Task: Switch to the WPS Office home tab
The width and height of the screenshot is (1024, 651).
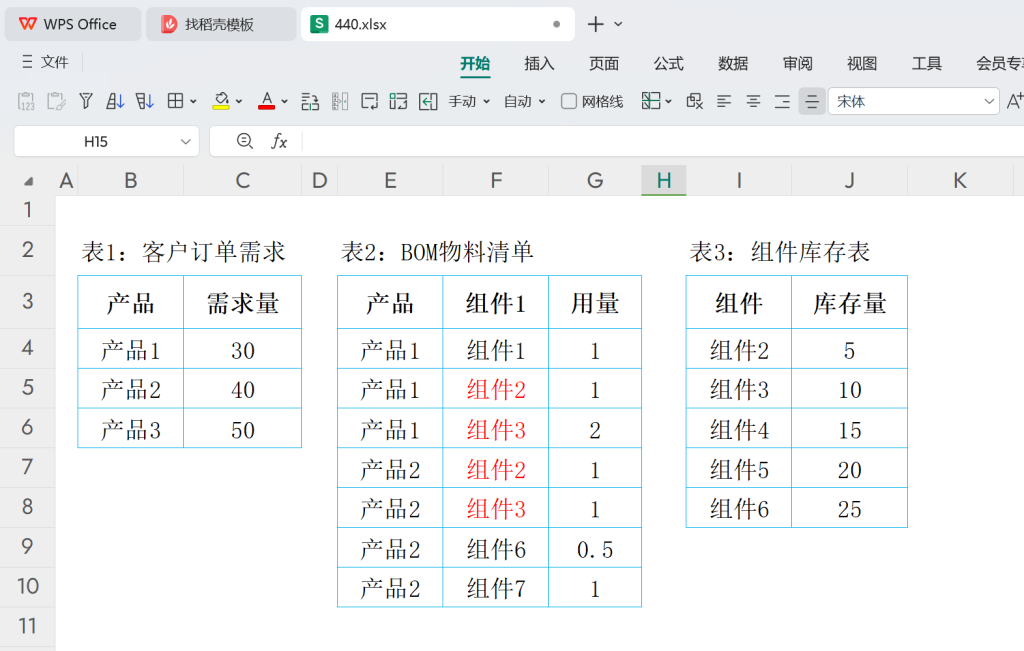Action: (72, 24)
